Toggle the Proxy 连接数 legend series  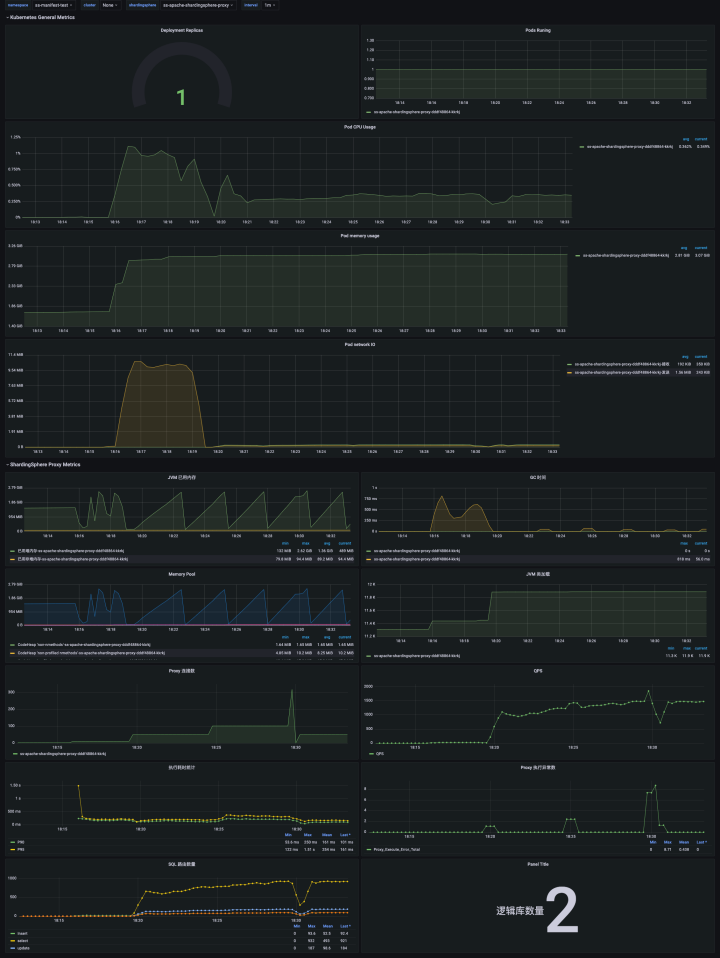(x=62, y=753)
